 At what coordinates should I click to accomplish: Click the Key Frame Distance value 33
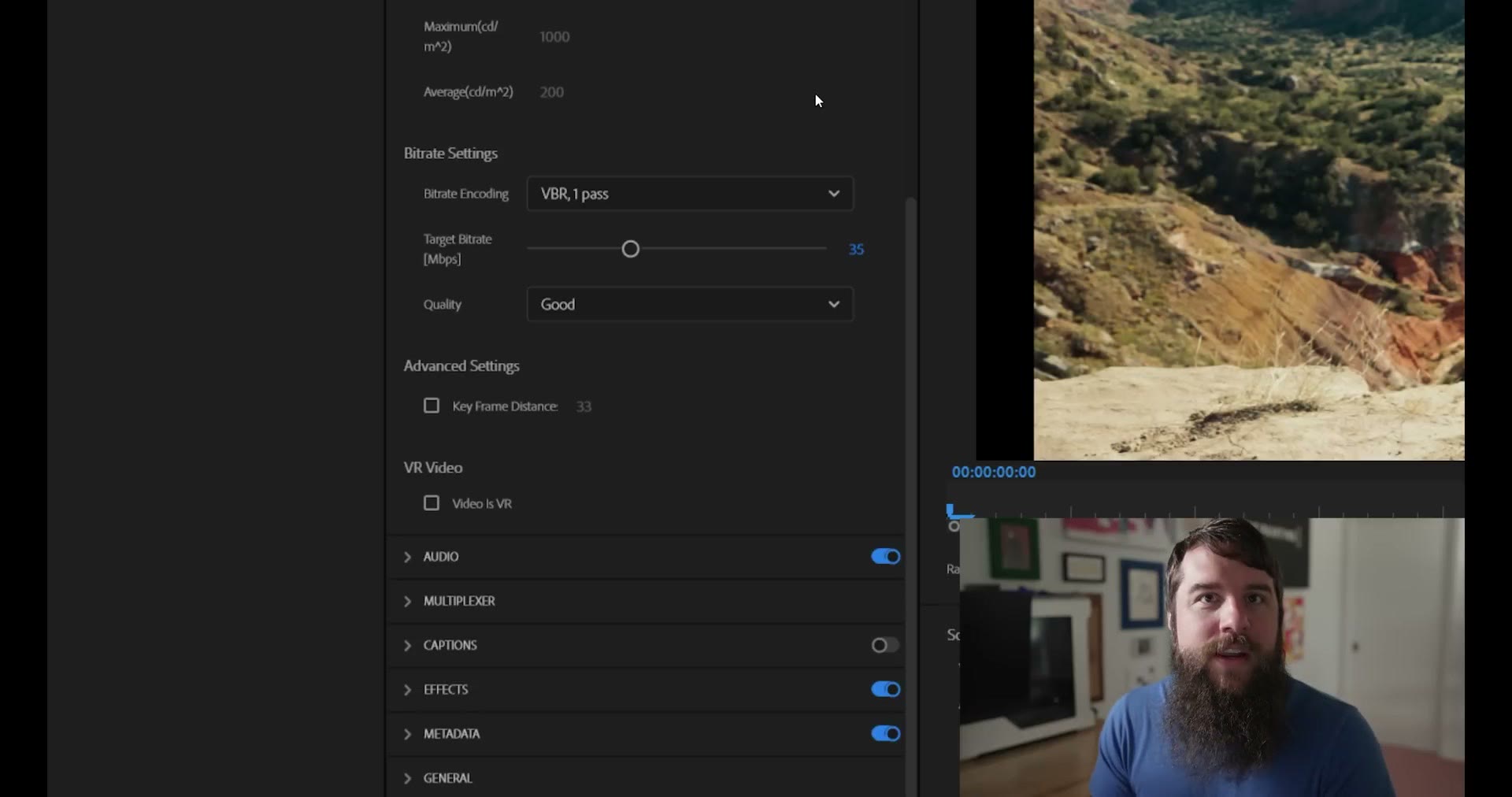click(x=584, y=406)
